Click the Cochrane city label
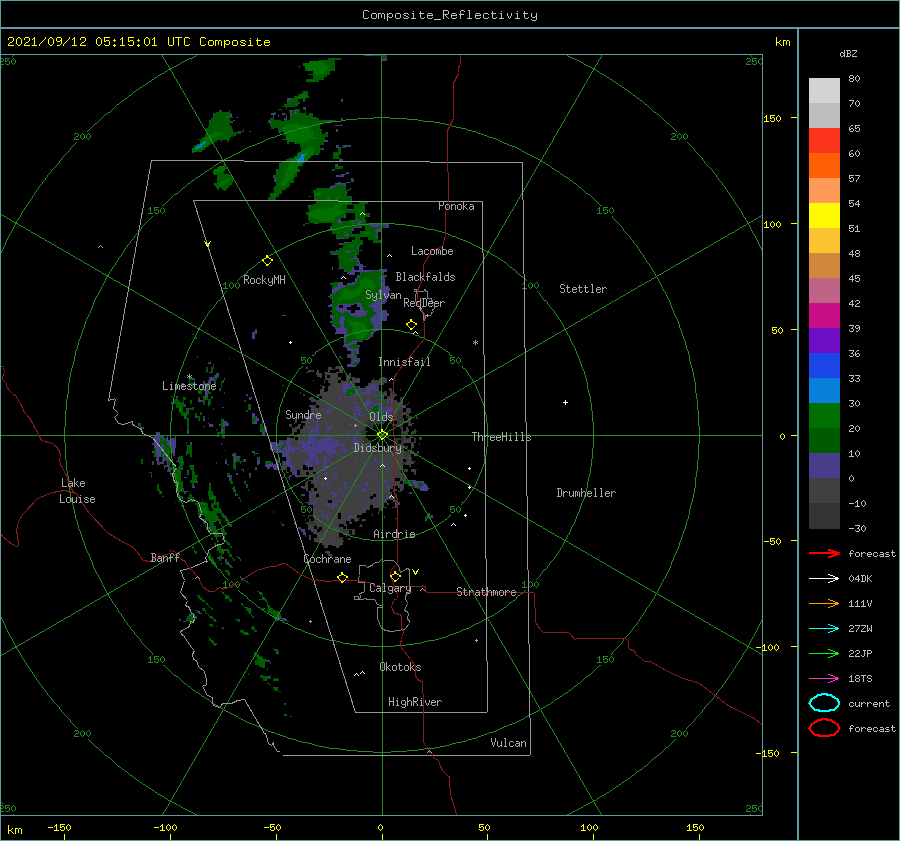Screen dimensions: 900x841 [x=327, y=559]
